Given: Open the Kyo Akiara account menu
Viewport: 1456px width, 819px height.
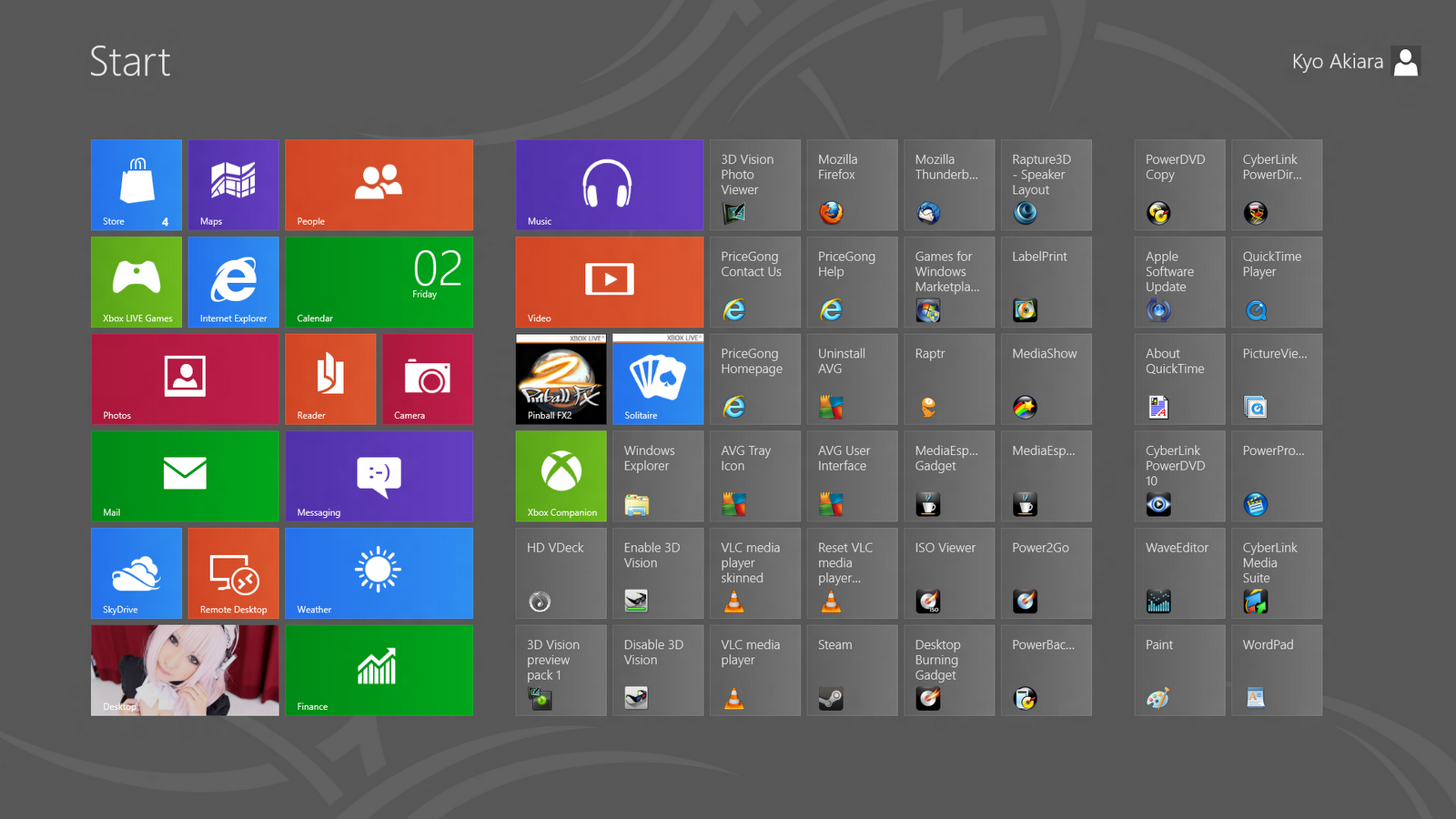Looking at the screenshot, I should 1355,61.
